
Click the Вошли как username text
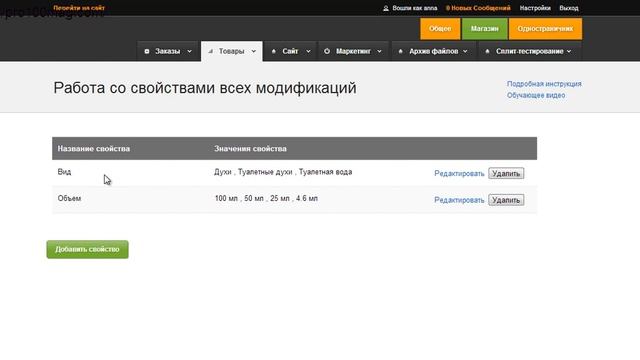click(x=415, y=8)
